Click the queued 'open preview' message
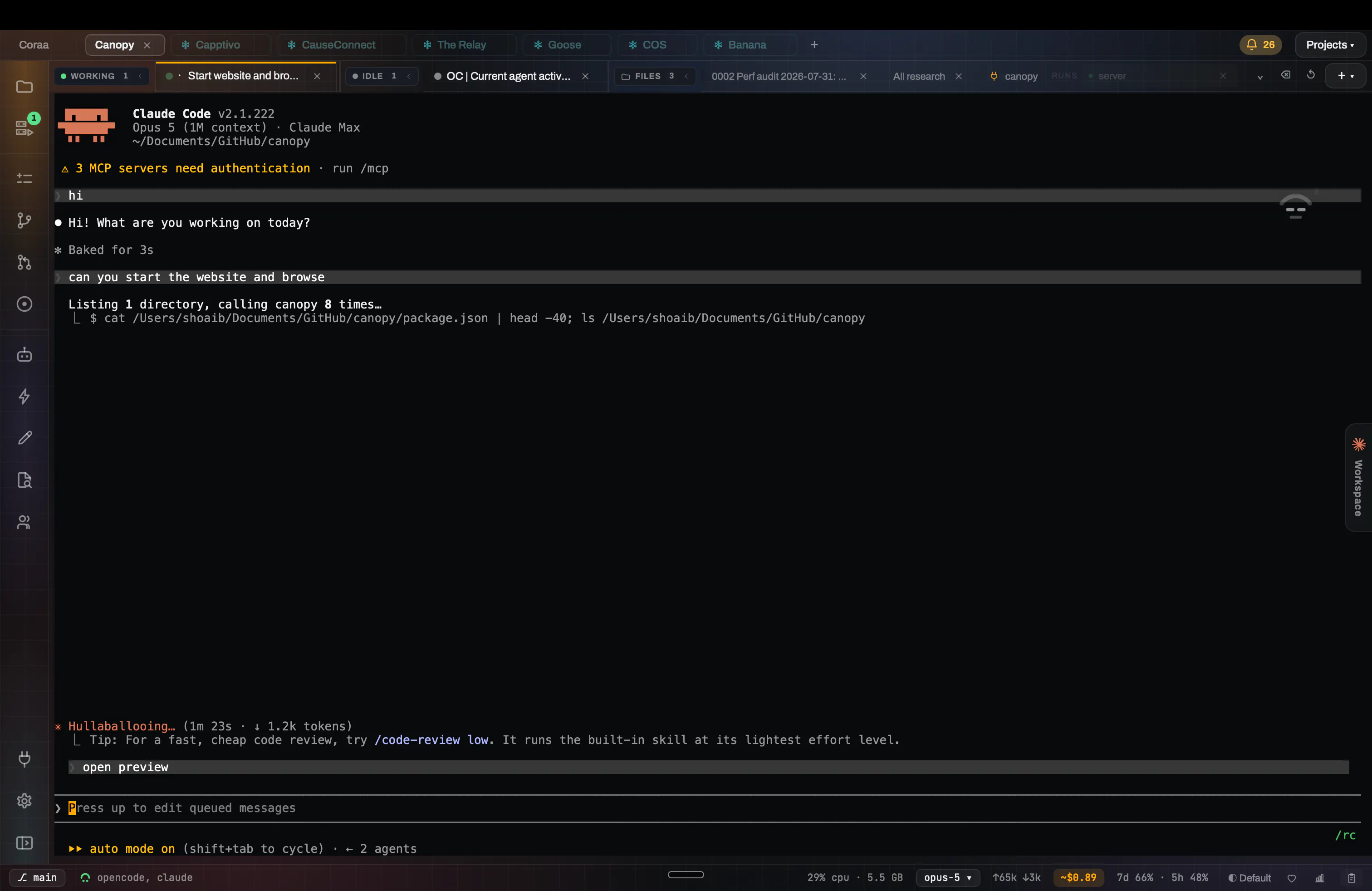This screenshot has width=1372, height=891. click(x=709, y=767)
